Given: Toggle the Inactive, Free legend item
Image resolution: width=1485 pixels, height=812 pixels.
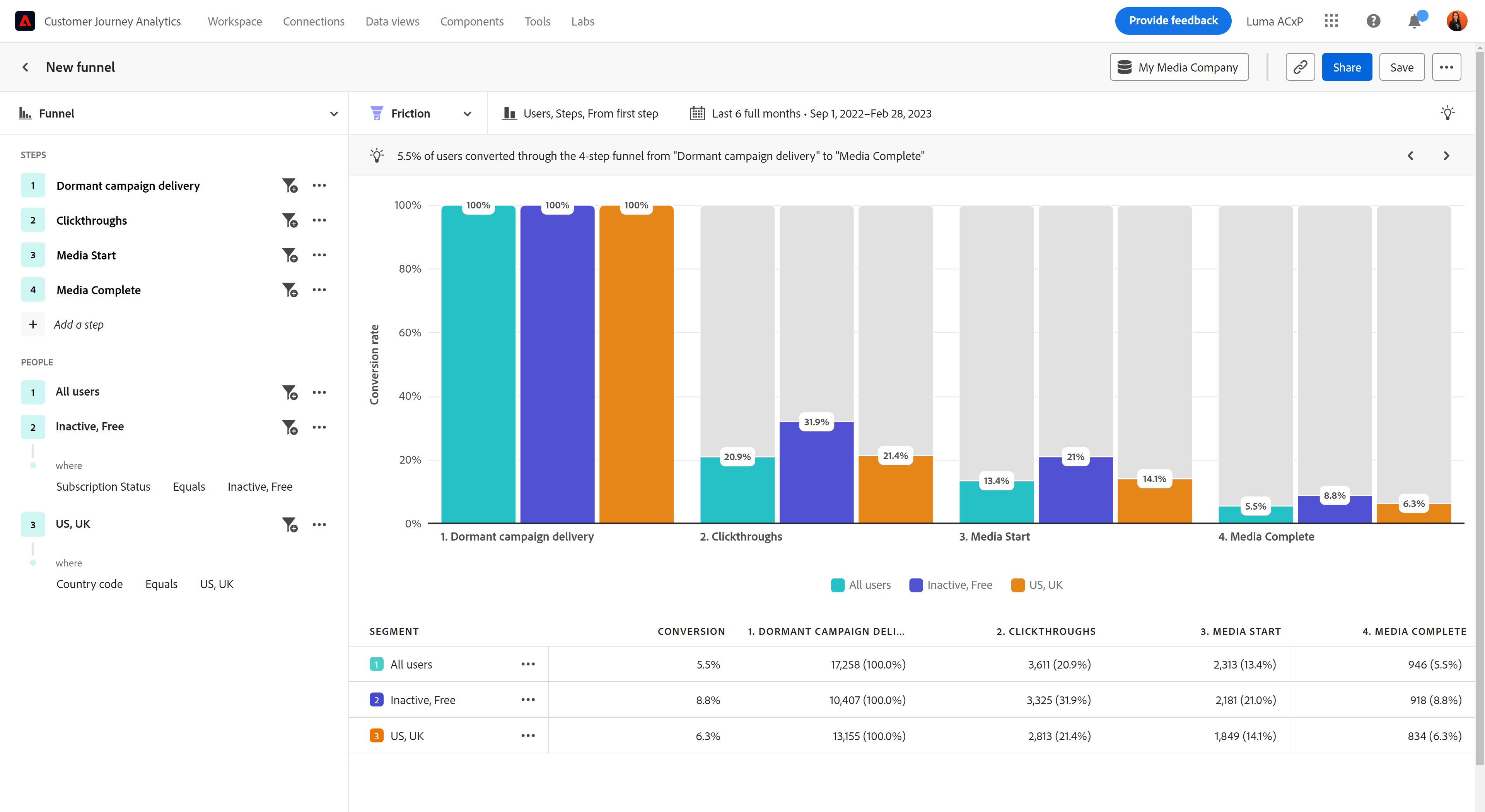Looking at the screenshot, I should 951,585.
